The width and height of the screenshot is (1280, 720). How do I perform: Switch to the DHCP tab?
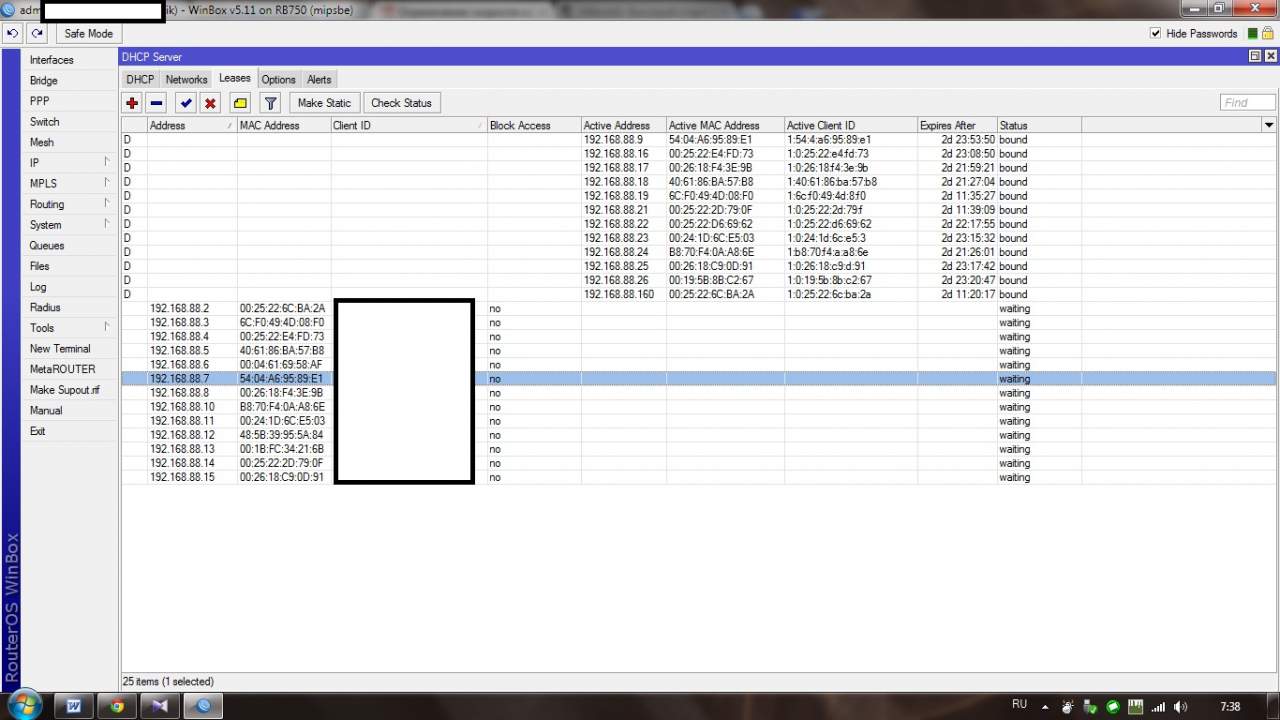140,79
